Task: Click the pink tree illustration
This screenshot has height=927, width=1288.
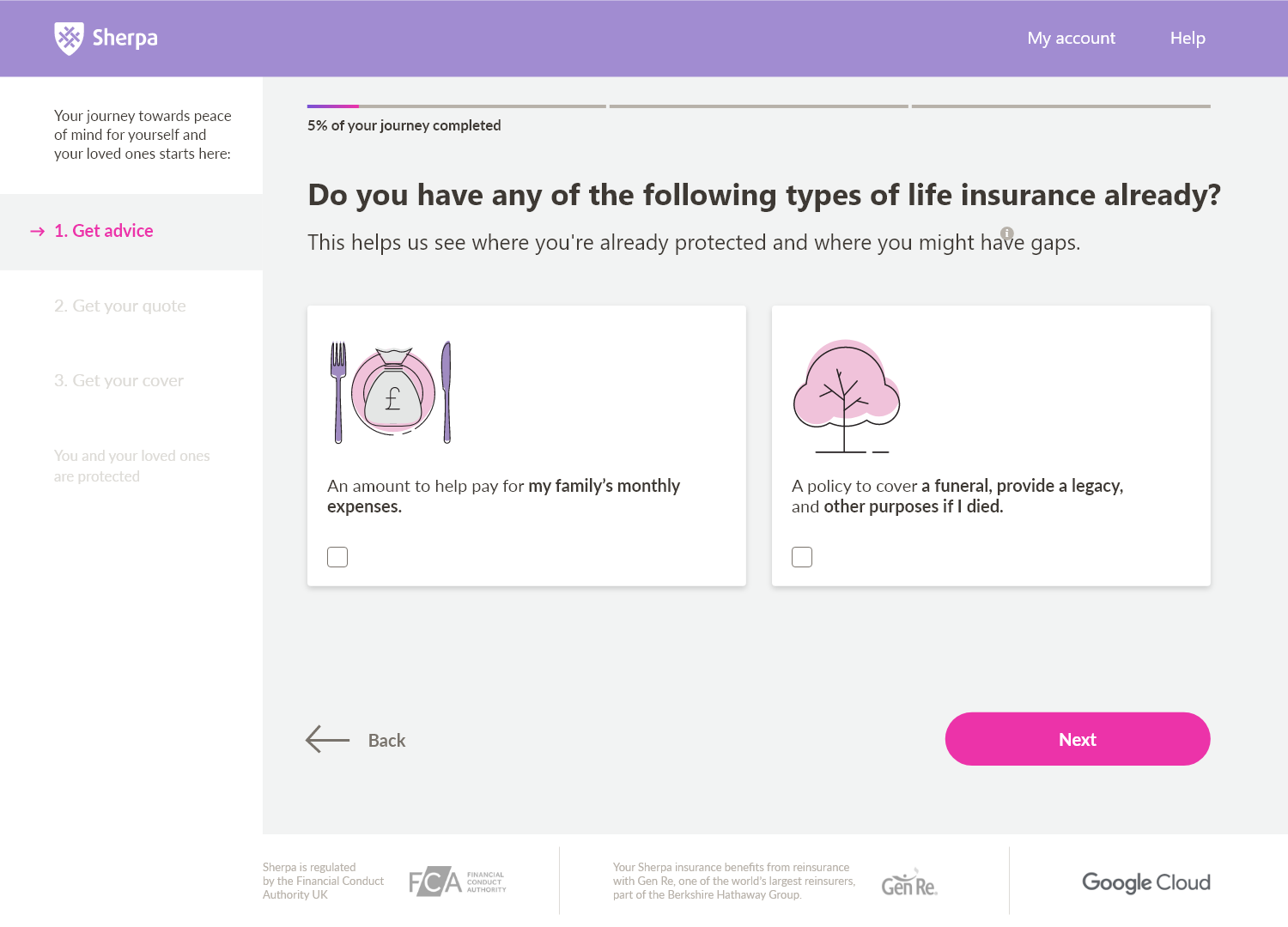Action: coord(846,396)
